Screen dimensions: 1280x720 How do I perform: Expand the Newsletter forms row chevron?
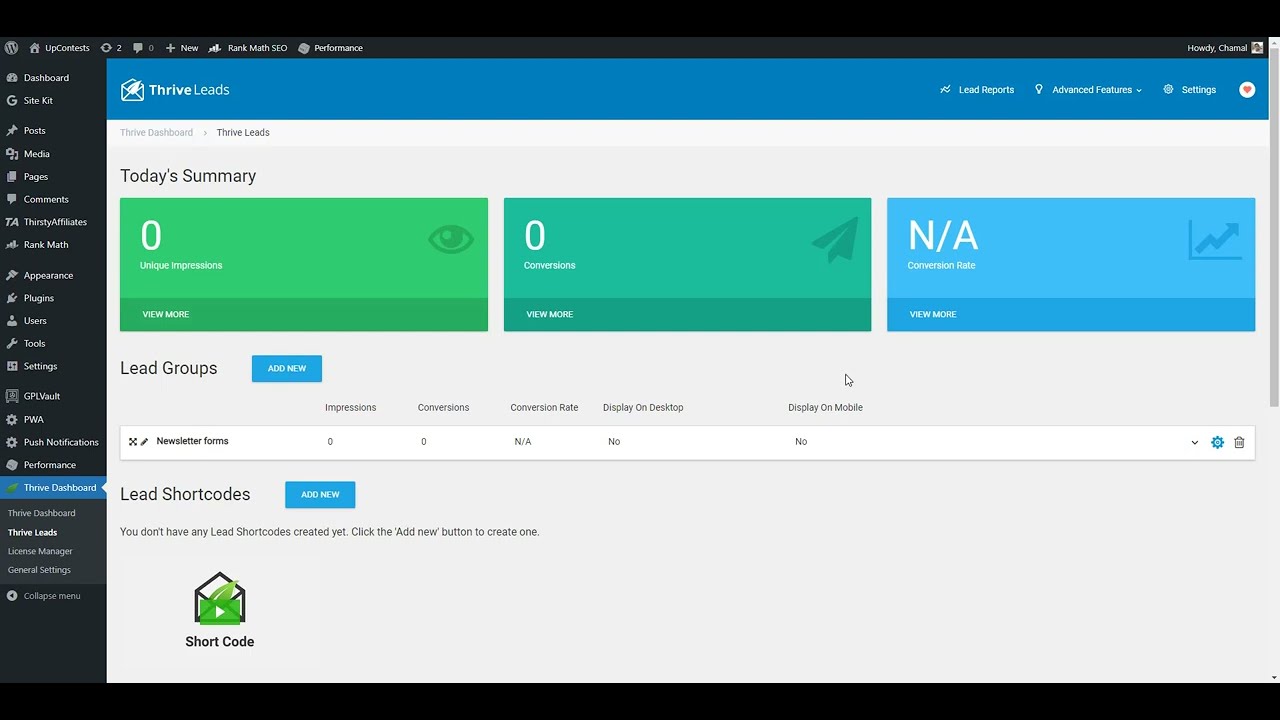[1194, 441]
